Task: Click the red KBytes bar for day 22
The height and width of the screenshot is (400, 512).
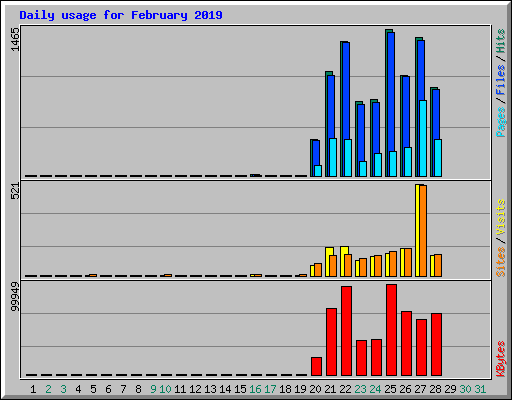Action: tap(346, 331)
